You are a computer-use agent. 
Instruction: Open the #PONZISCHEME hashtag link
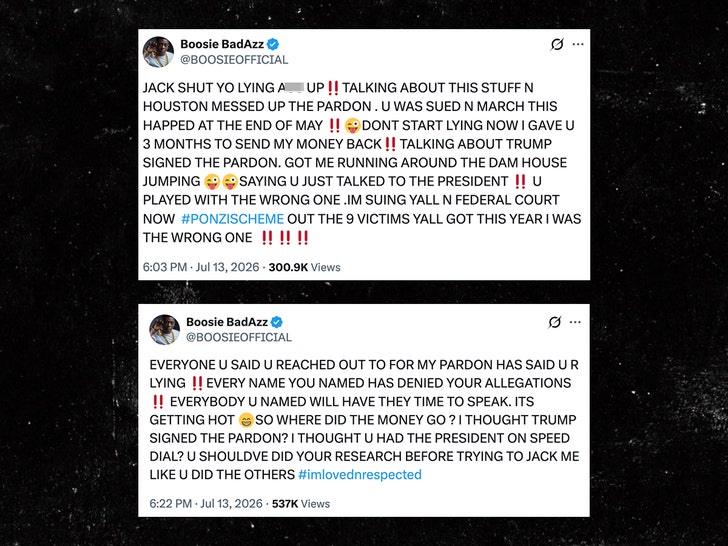pyautogui.click(x=232, y=219)
